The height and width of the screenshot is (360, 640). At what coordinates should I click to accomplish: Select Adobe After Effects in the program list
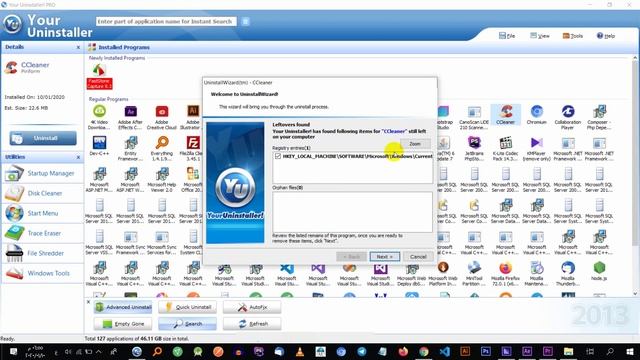coord(130,117)
